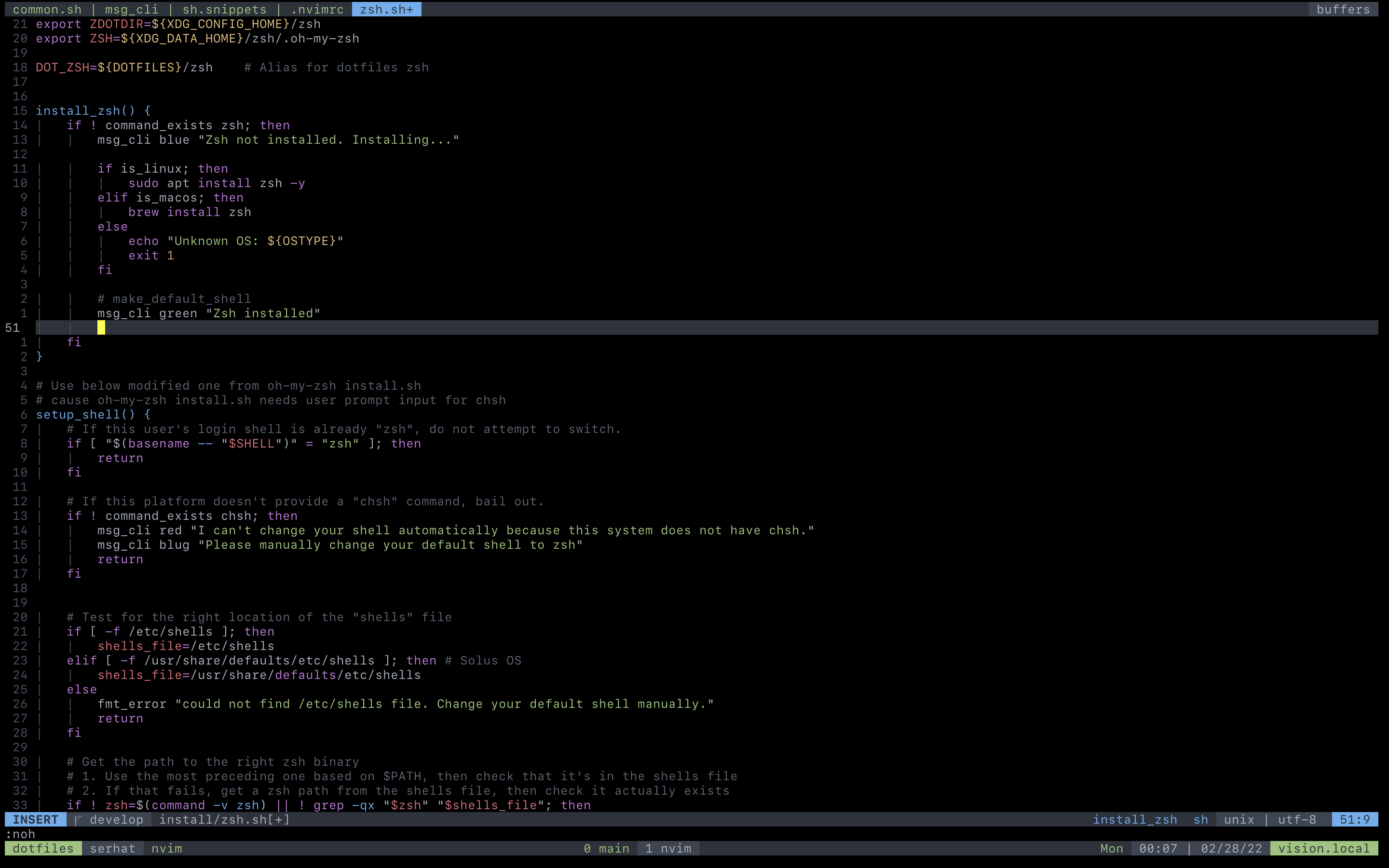Click install_zsh function name in statusline

(1135, 820)
